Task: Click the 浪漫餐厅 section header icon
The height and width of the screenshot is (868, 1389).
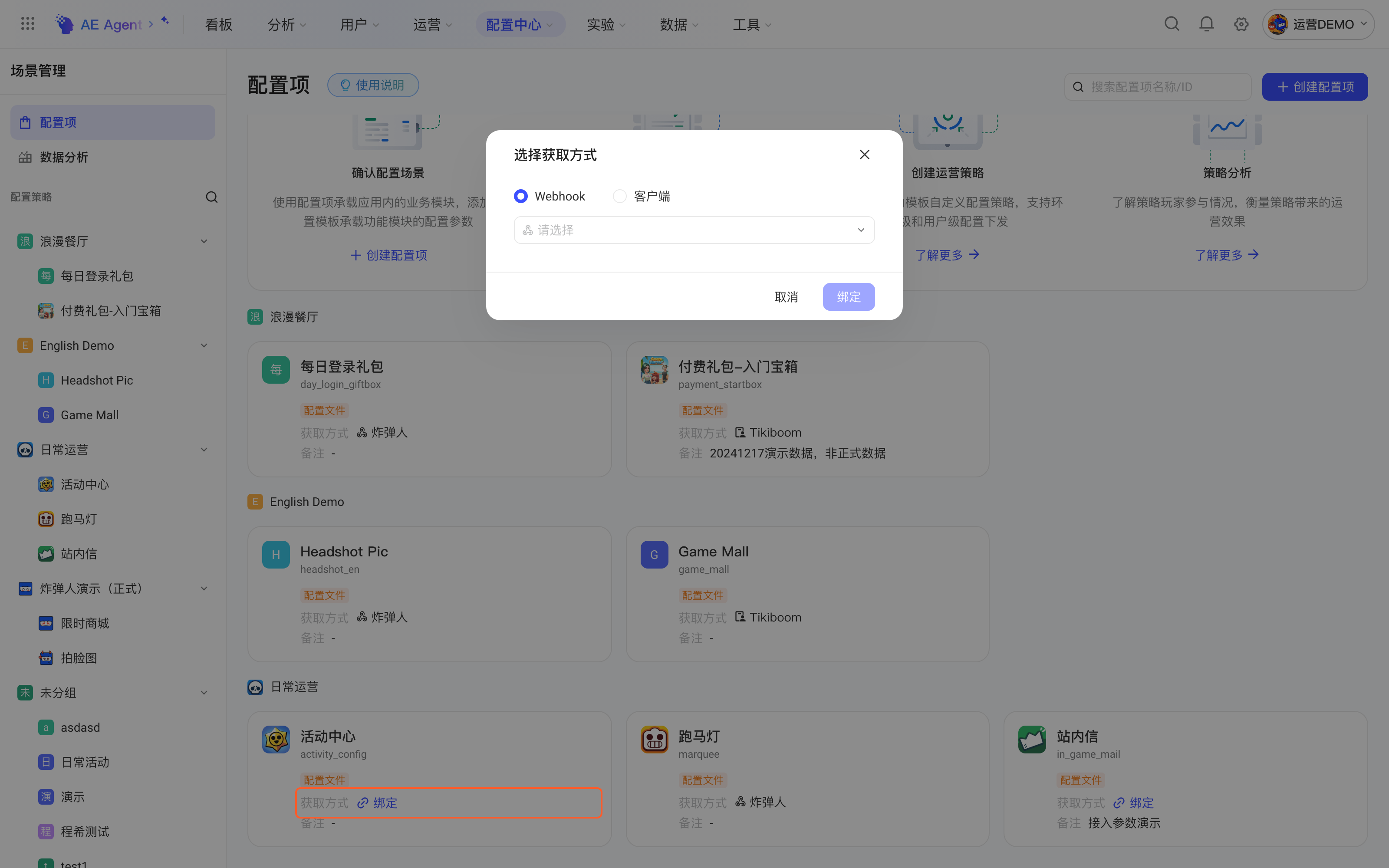Action: [x=255, y=316]
